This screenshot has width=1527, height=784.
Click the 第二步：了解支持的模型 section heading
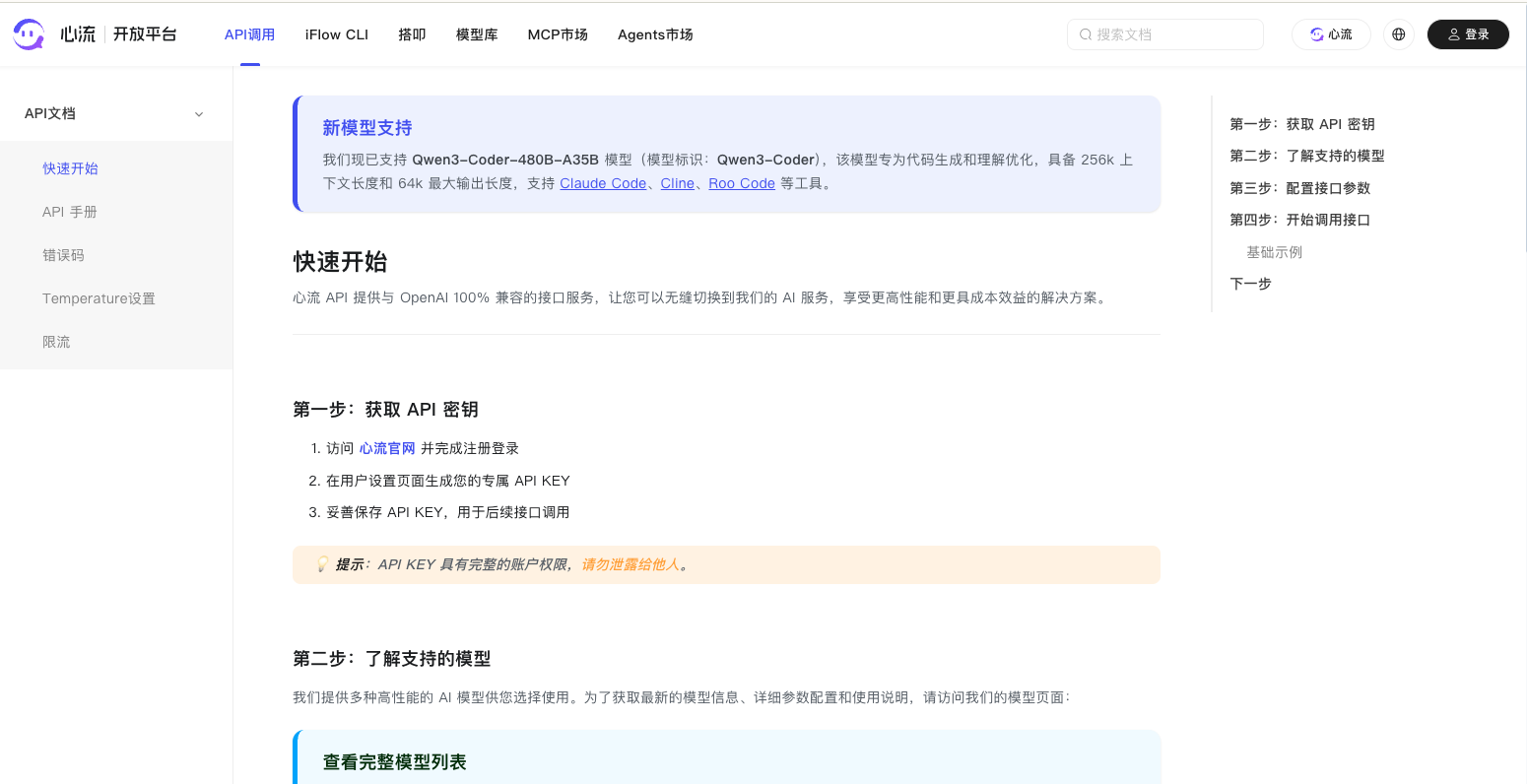391,659
